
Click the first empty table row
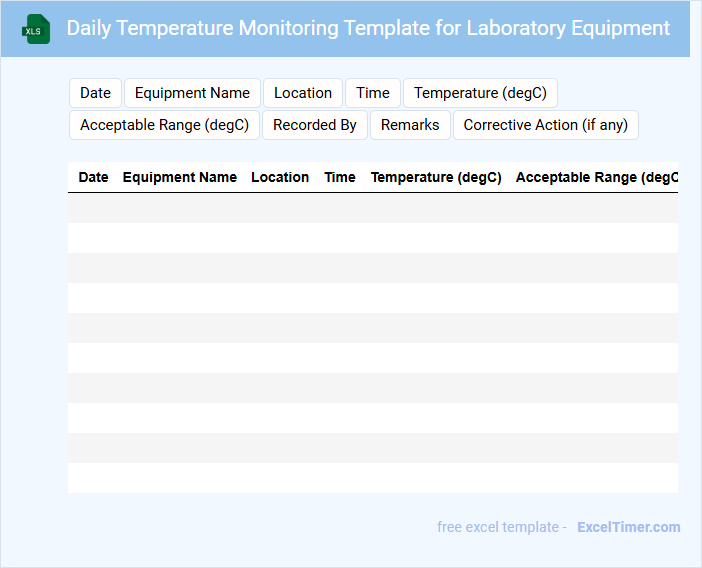372,208
